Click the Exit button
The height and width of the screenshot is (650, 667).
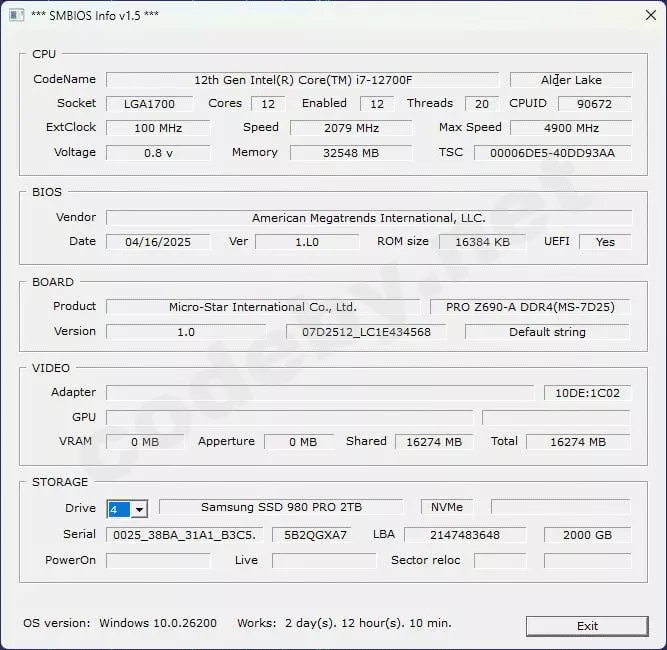[x=587, y=626]
